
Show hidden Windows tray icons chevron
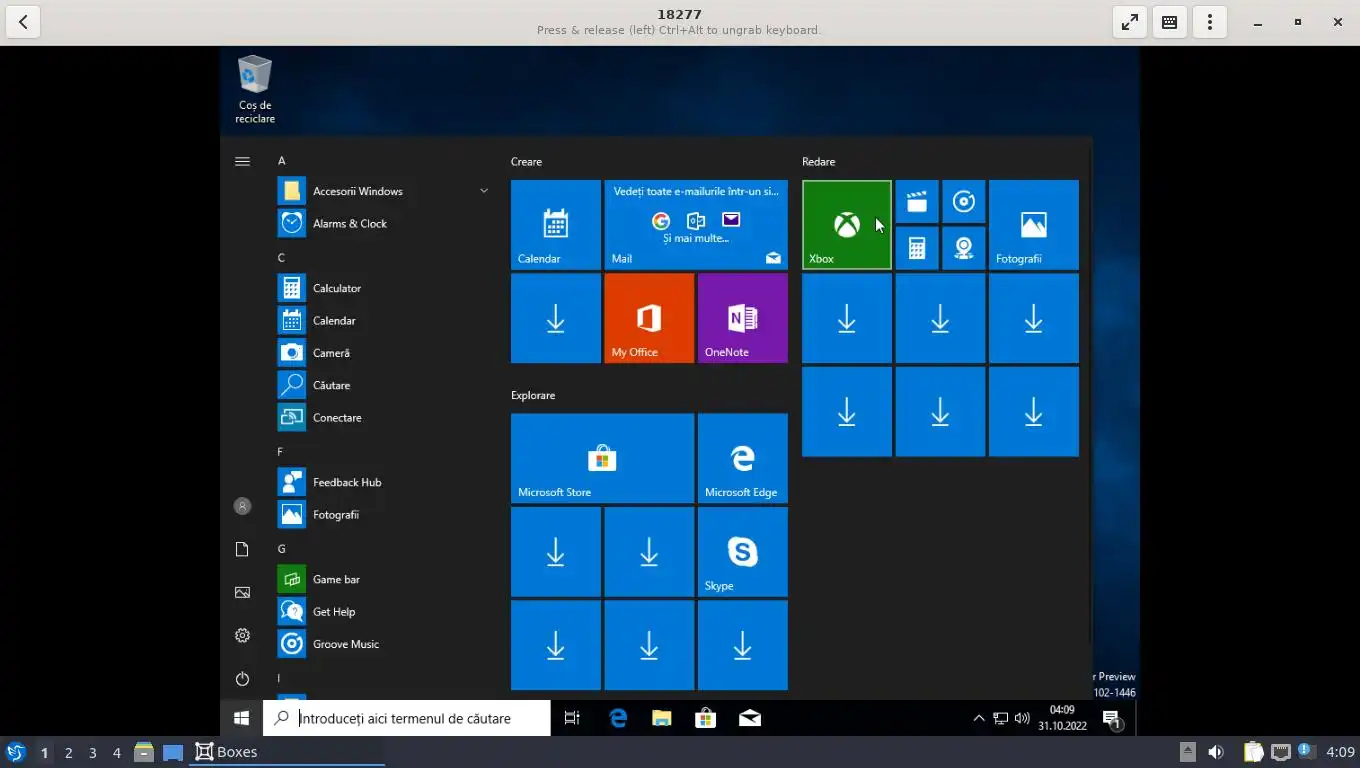pyautogui.click(x=979, y=718)
